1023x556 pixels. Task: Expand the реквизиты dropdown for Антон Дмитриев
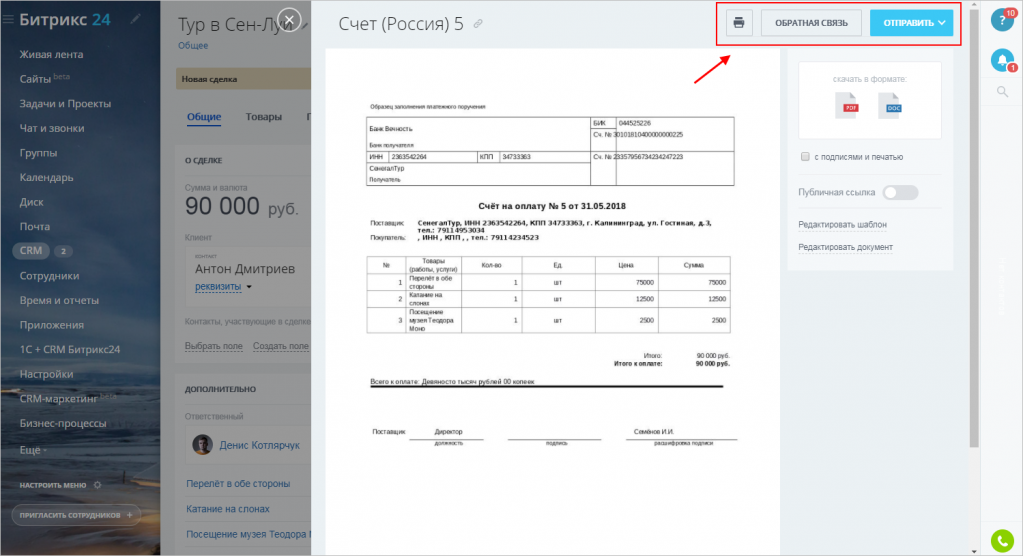coord(223,286)
